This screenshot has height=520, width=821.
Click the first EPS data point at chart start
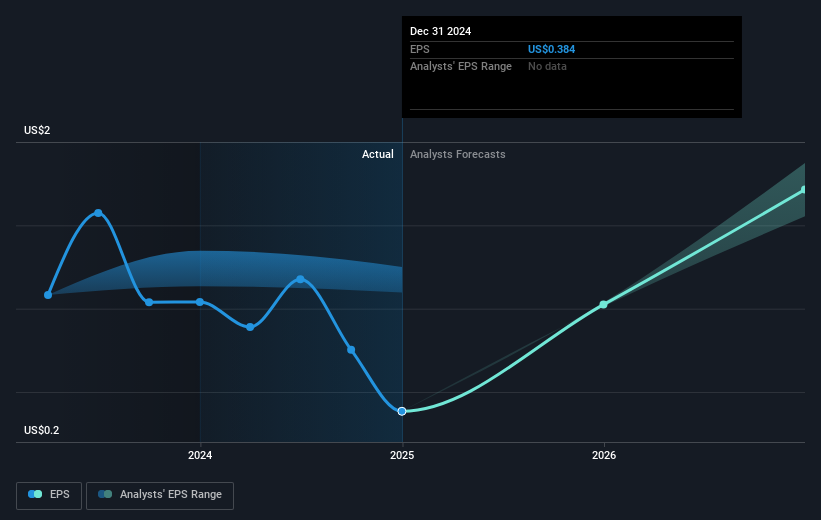click(x=48, y=295)
